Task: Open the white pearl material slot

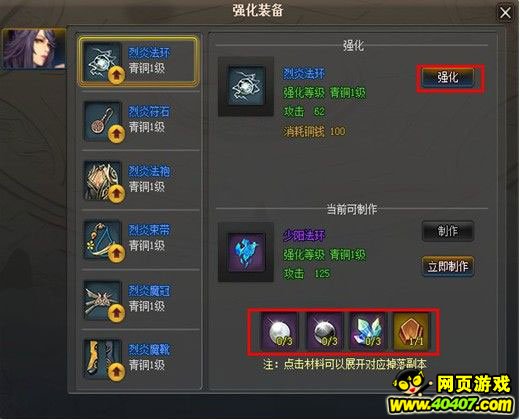Action: [279, 331]
